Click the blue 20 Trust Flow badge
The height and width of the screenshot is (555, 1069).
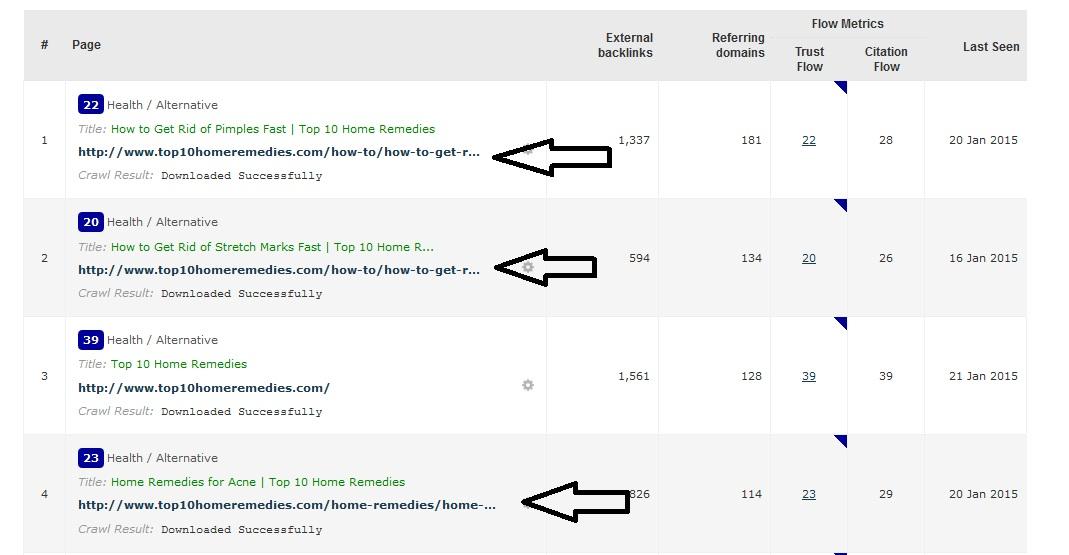pyautogui.click(x=91, y=222)
